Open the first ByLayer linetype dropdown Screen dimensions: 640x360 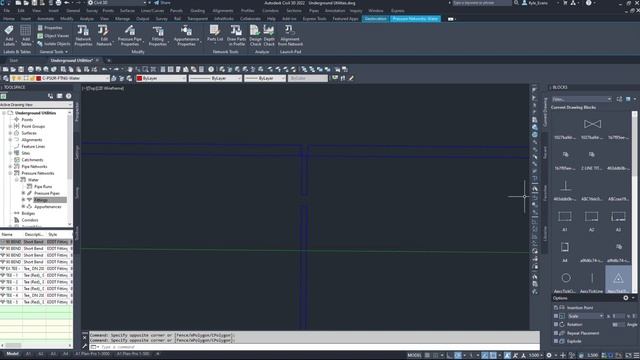pyautogui.click(x=215, y=78)
